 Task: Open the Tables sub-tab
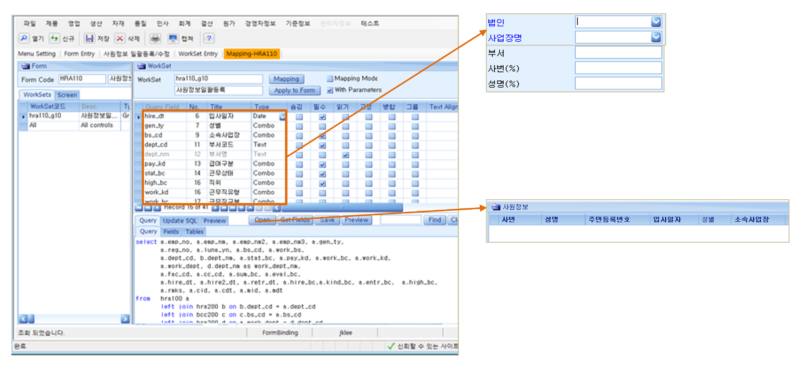(x=194, y=232)
